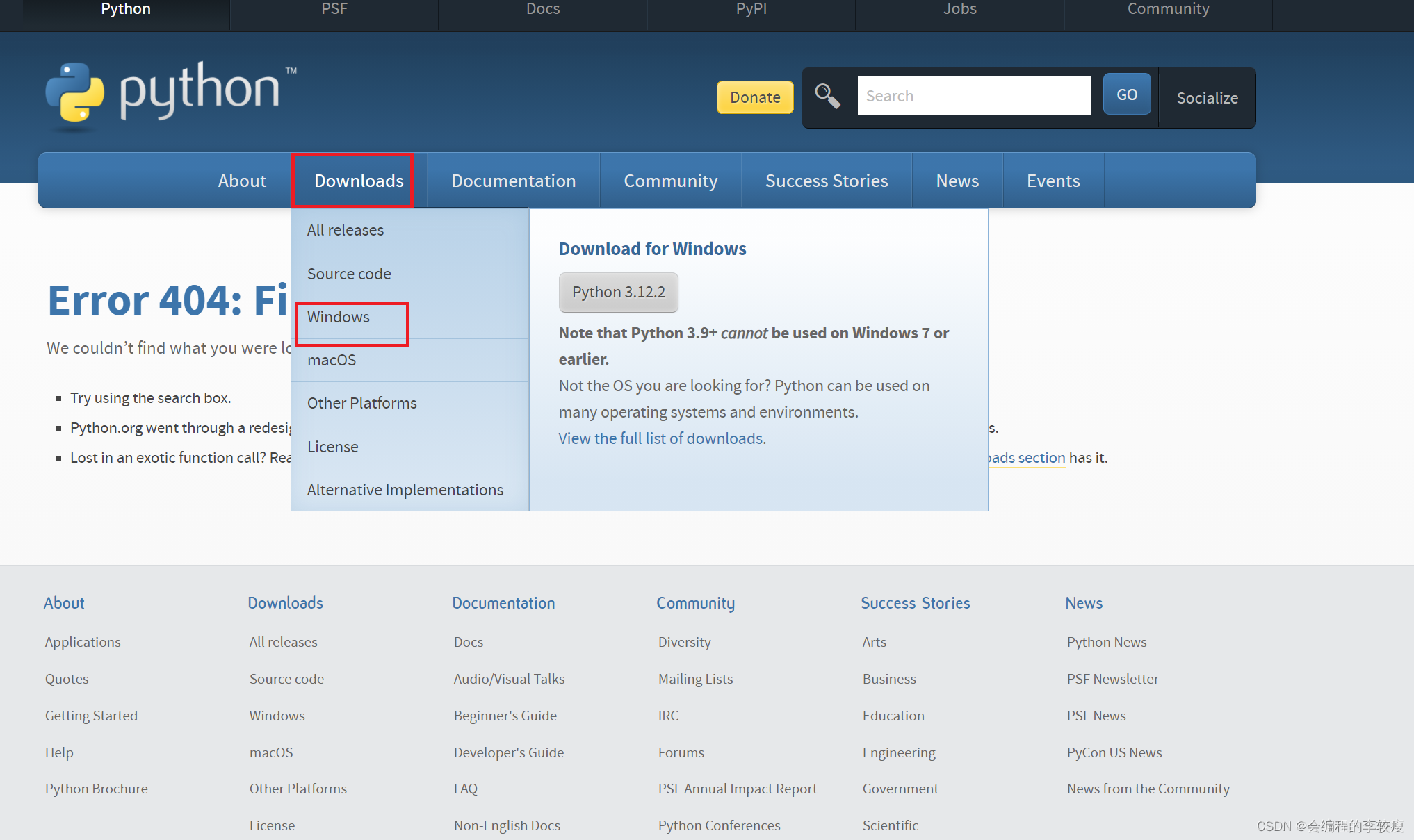Screen dimensions: 1414x840
Task: Open the About main navigation menu
Action: 242,181
